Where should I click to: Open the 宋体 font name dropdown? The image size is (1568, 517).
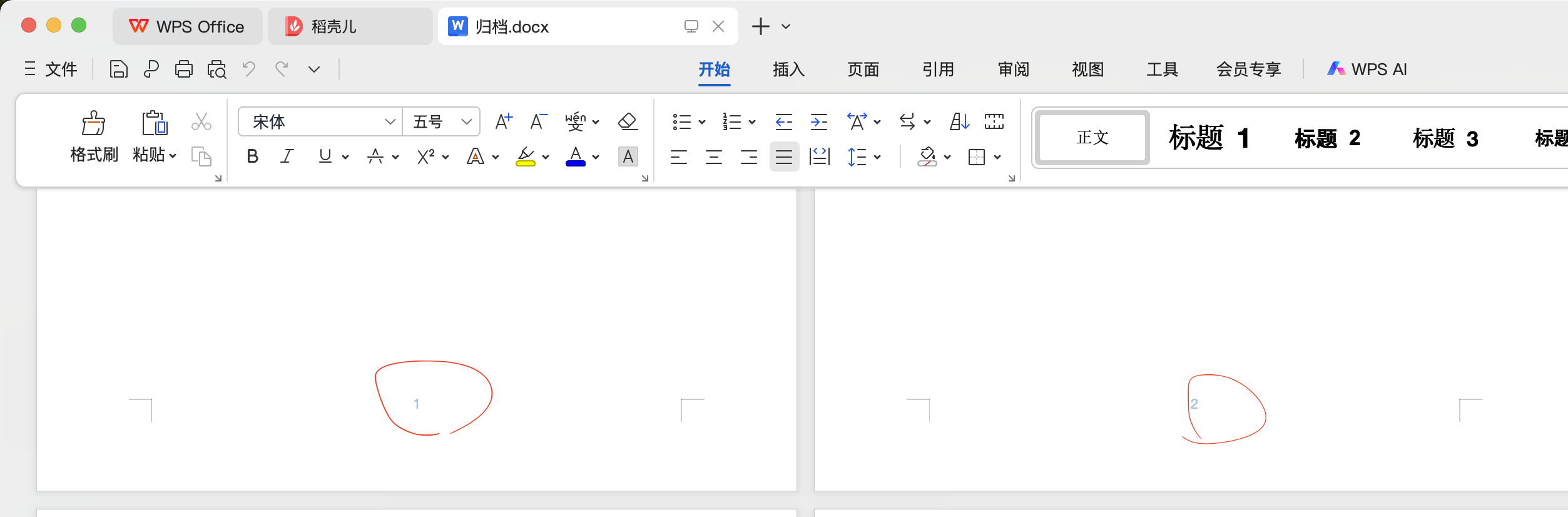tap(390, 121)
